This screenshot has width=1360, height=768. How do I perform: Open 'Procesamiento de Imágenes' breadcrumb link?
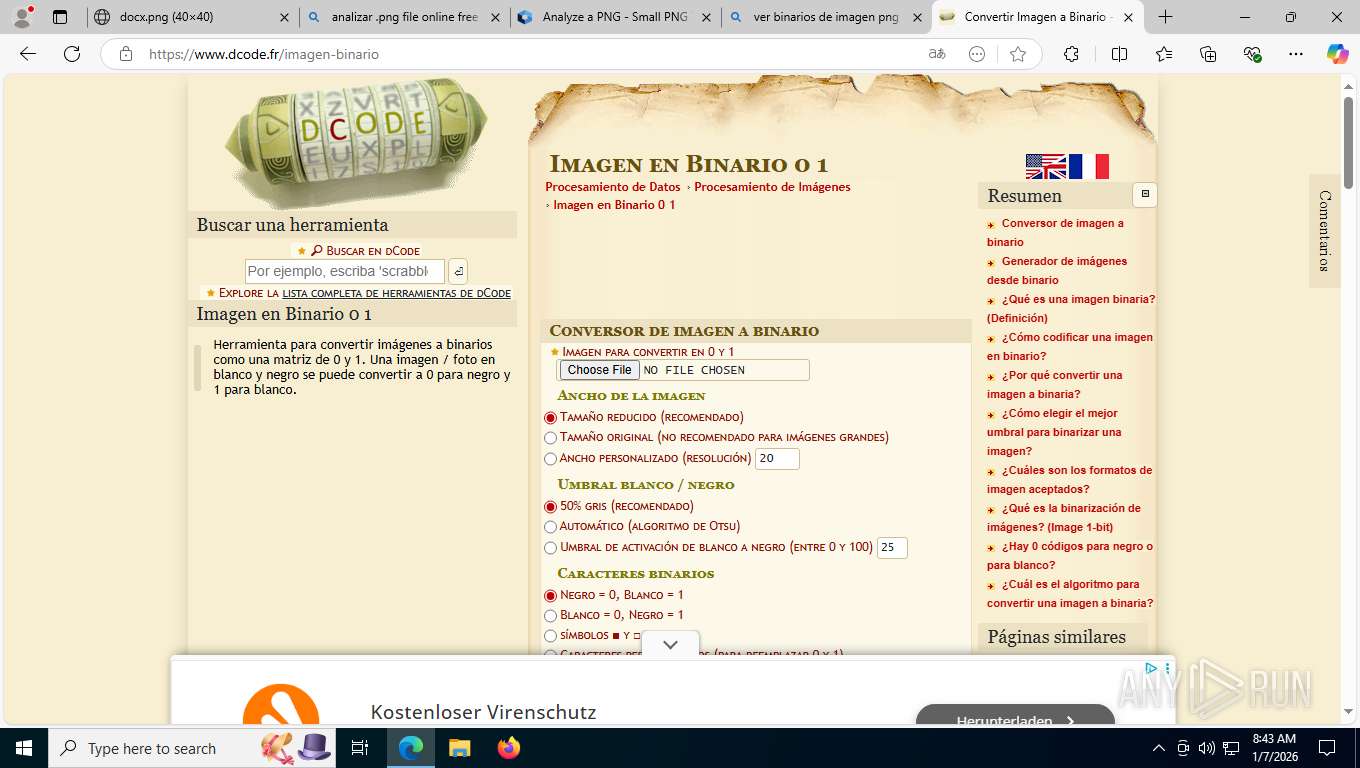[x=772, y=187]
